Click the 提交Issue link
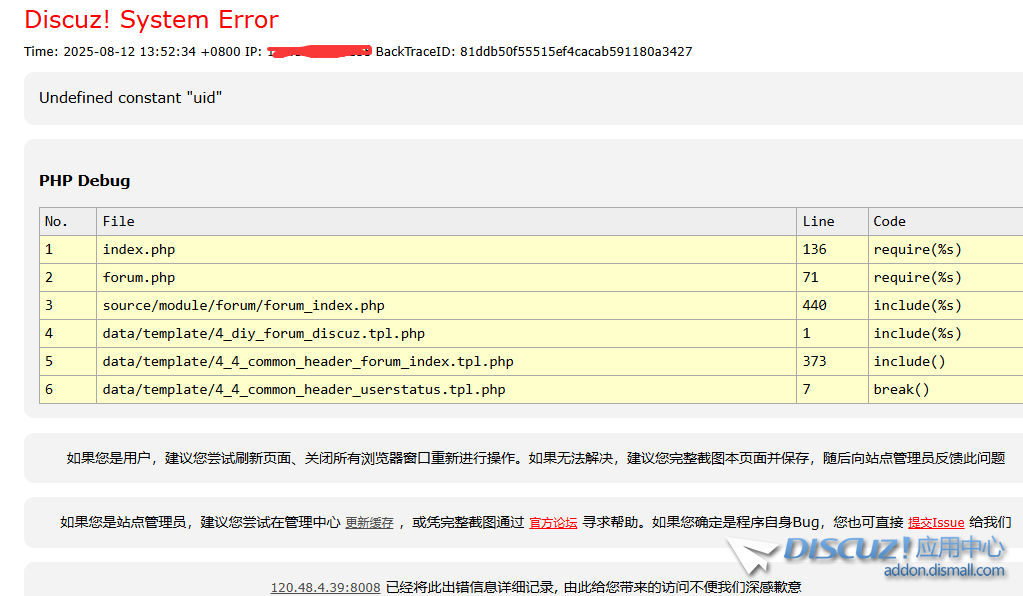The height and width of the screenshot is (596, 1023). [935, 522]
